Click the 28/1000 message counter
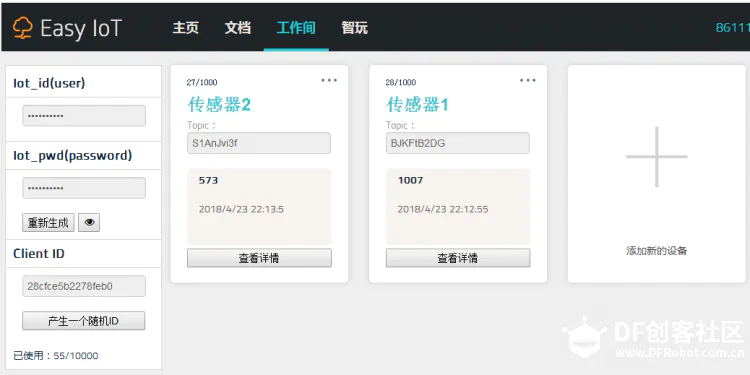750x375 pixels. coord(400,82)
